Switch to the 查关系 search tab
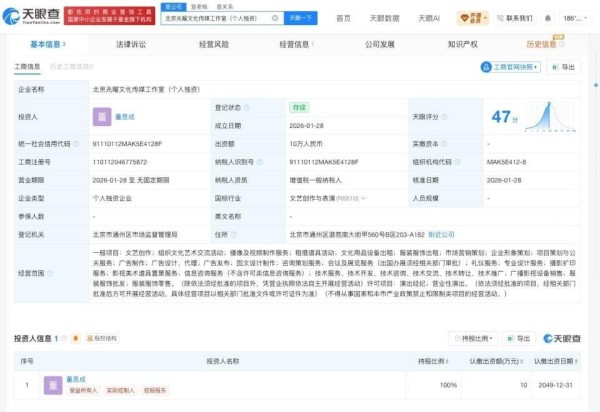The width and height of the screenshot is (600, 412). click(225, 7)
